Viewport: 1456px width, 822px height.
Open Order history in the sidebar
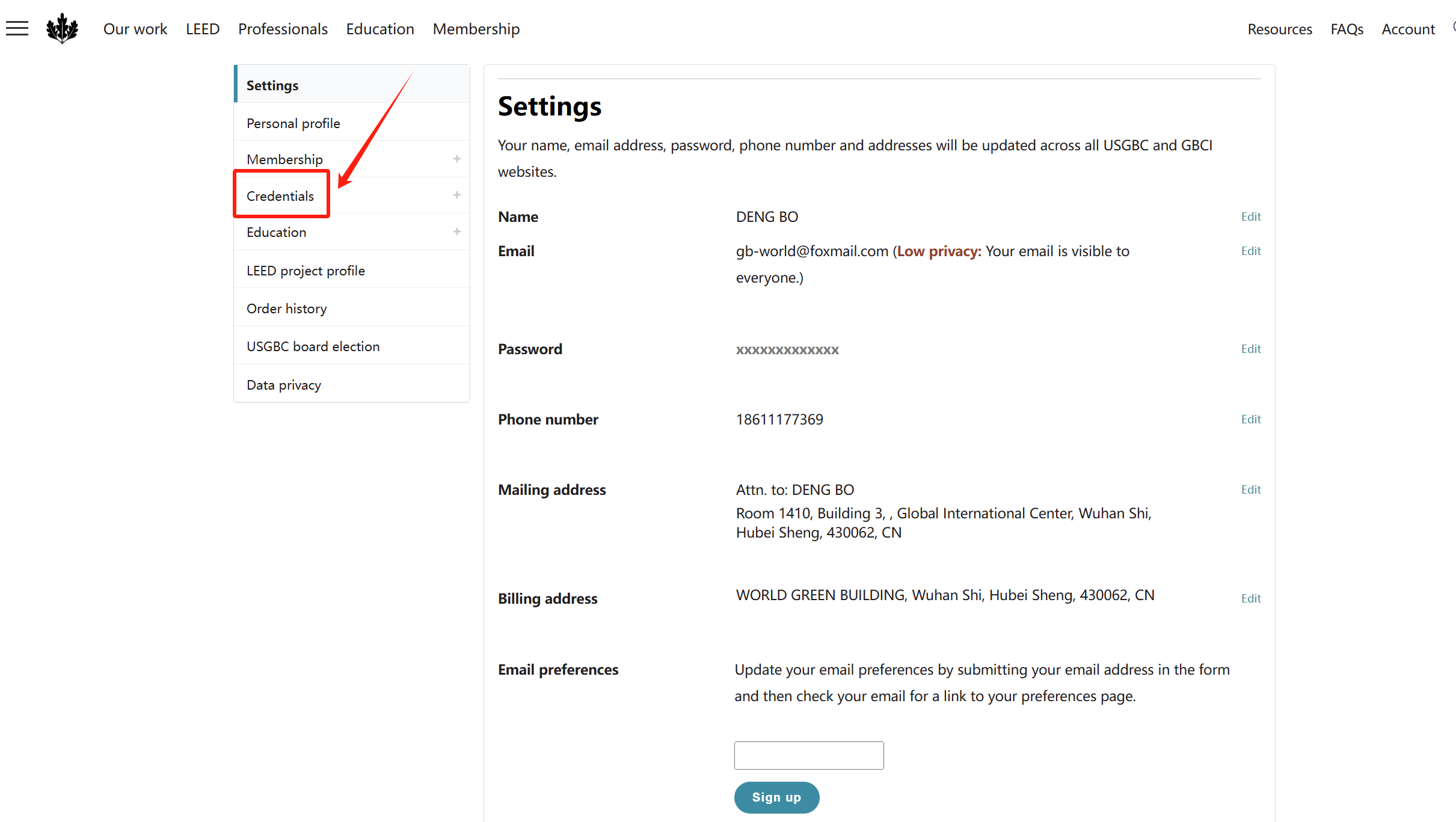[352, 308]
